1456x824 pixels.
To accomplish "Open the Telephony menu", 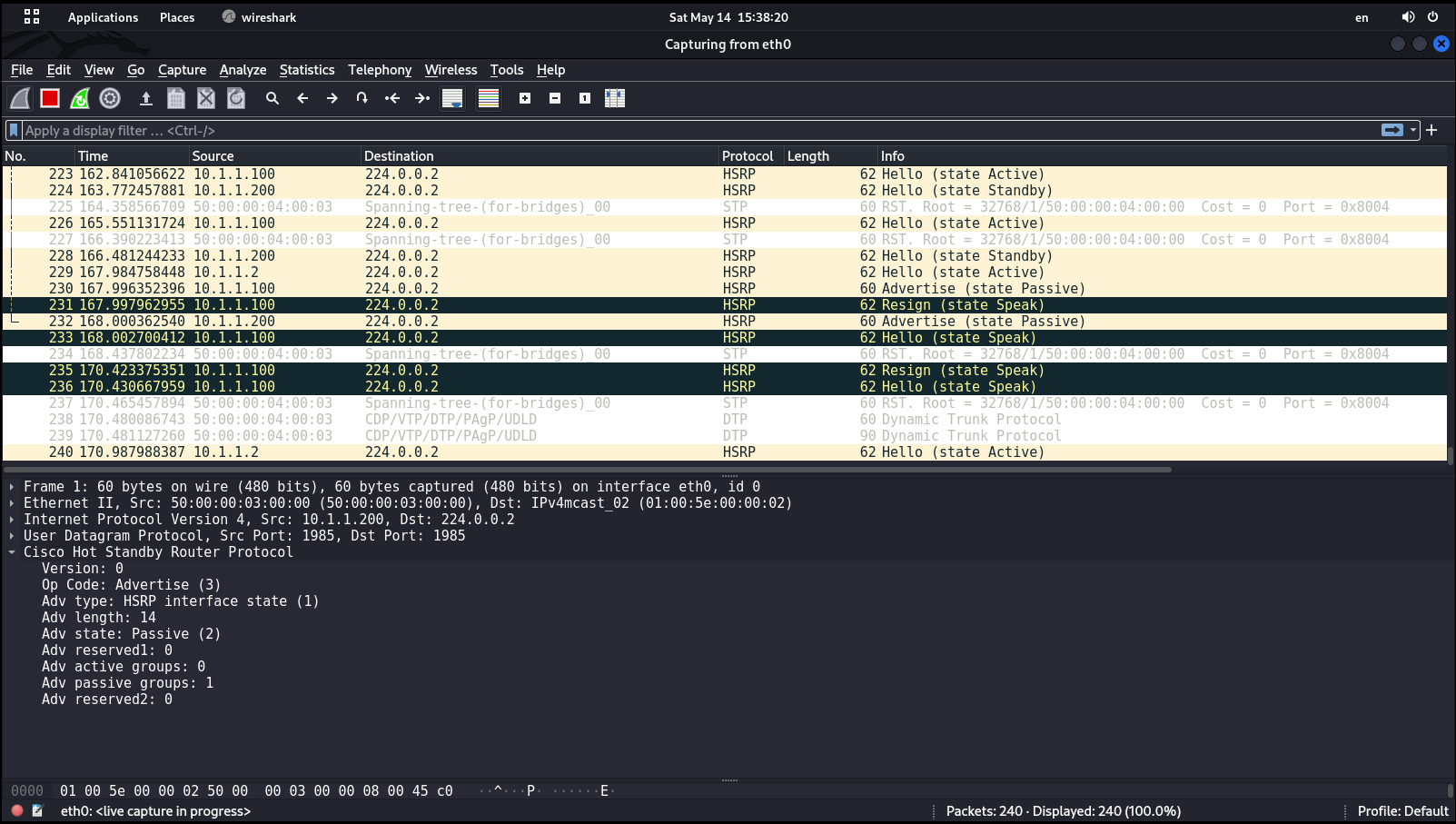I will click(379, 70).
